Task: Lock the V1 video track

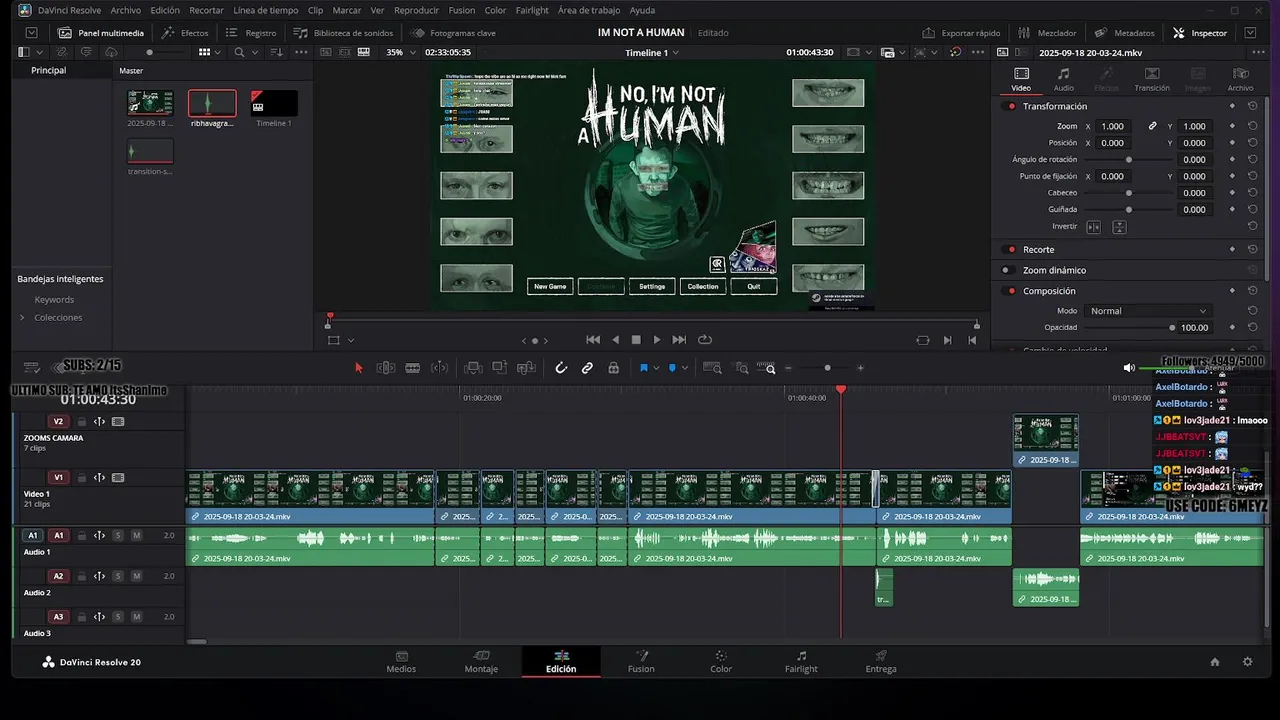Action: coord(82,477)
